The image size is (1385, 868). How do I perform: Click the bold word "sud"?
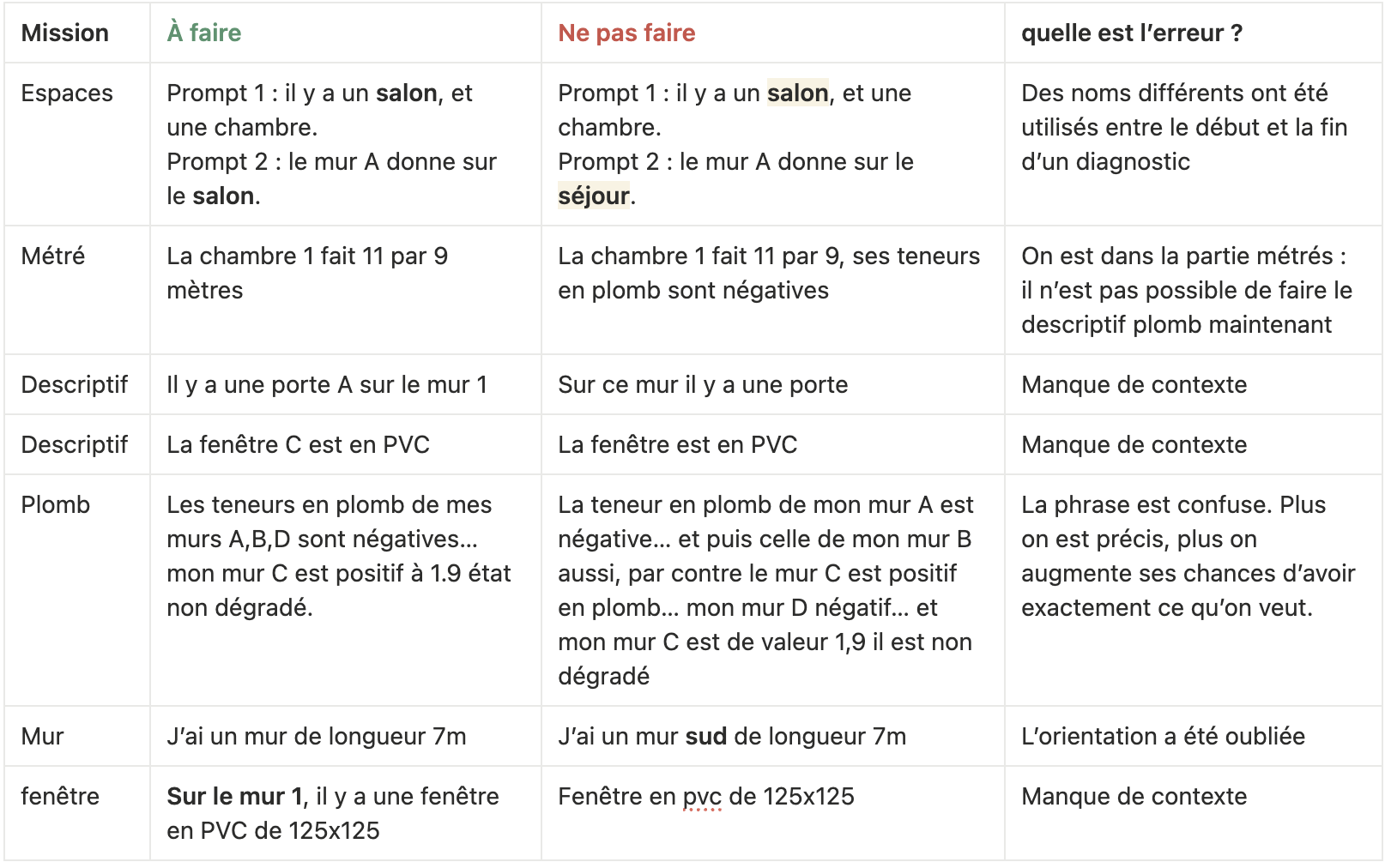point(705,737)
